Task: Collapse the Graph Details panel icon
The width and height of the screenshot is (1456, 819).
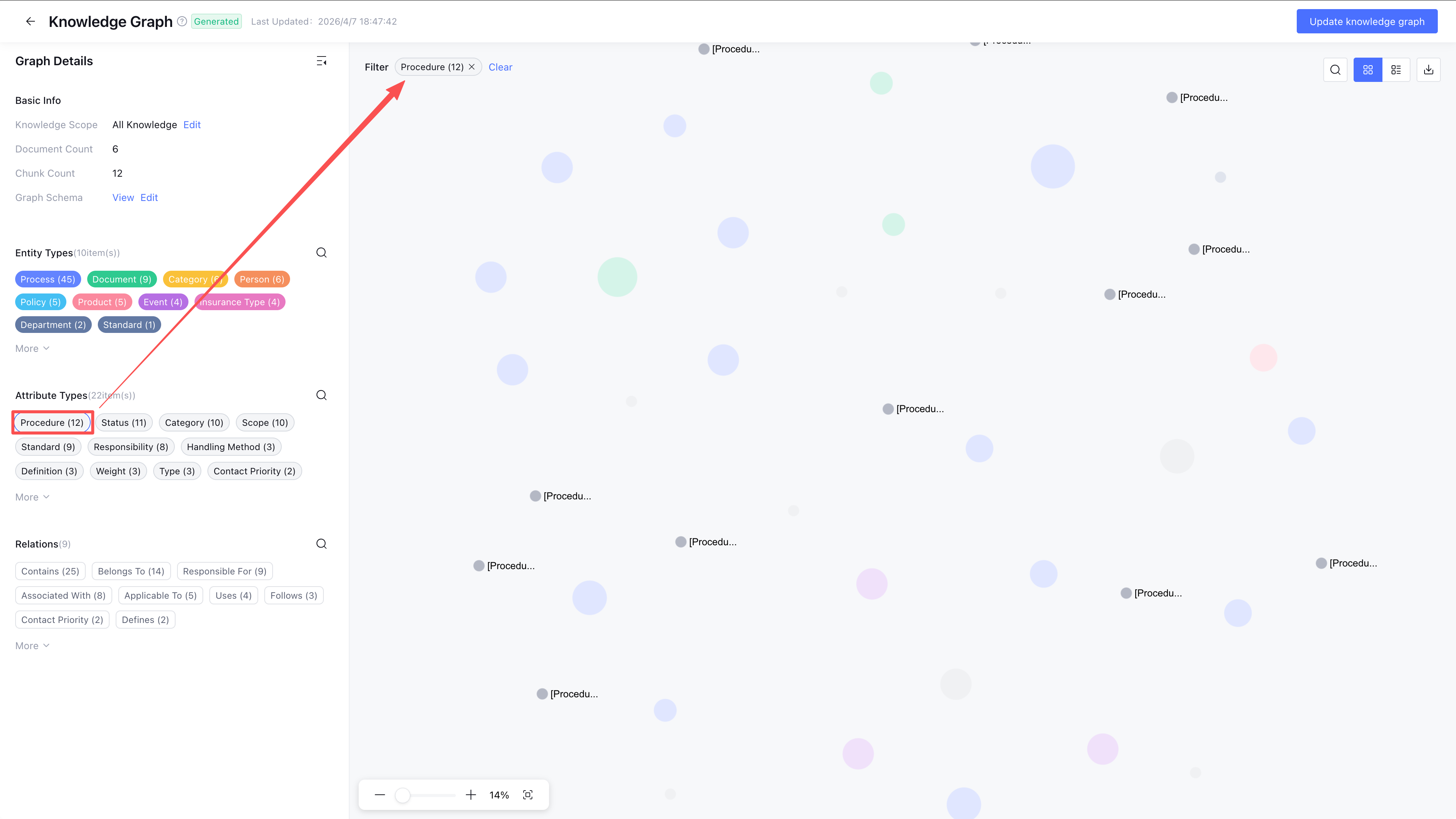Action: click(321, 61)
